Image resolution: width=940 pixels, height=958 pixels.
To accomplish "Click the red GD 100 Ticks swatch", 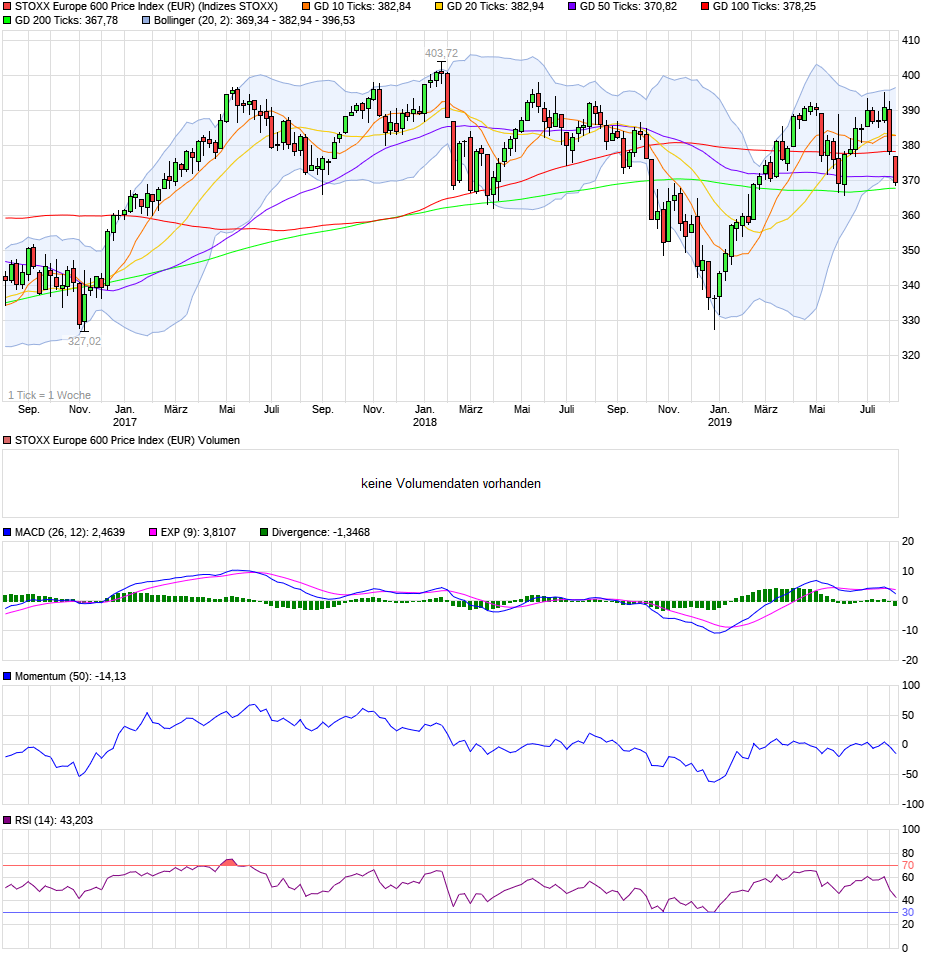I will coord(705,7).
